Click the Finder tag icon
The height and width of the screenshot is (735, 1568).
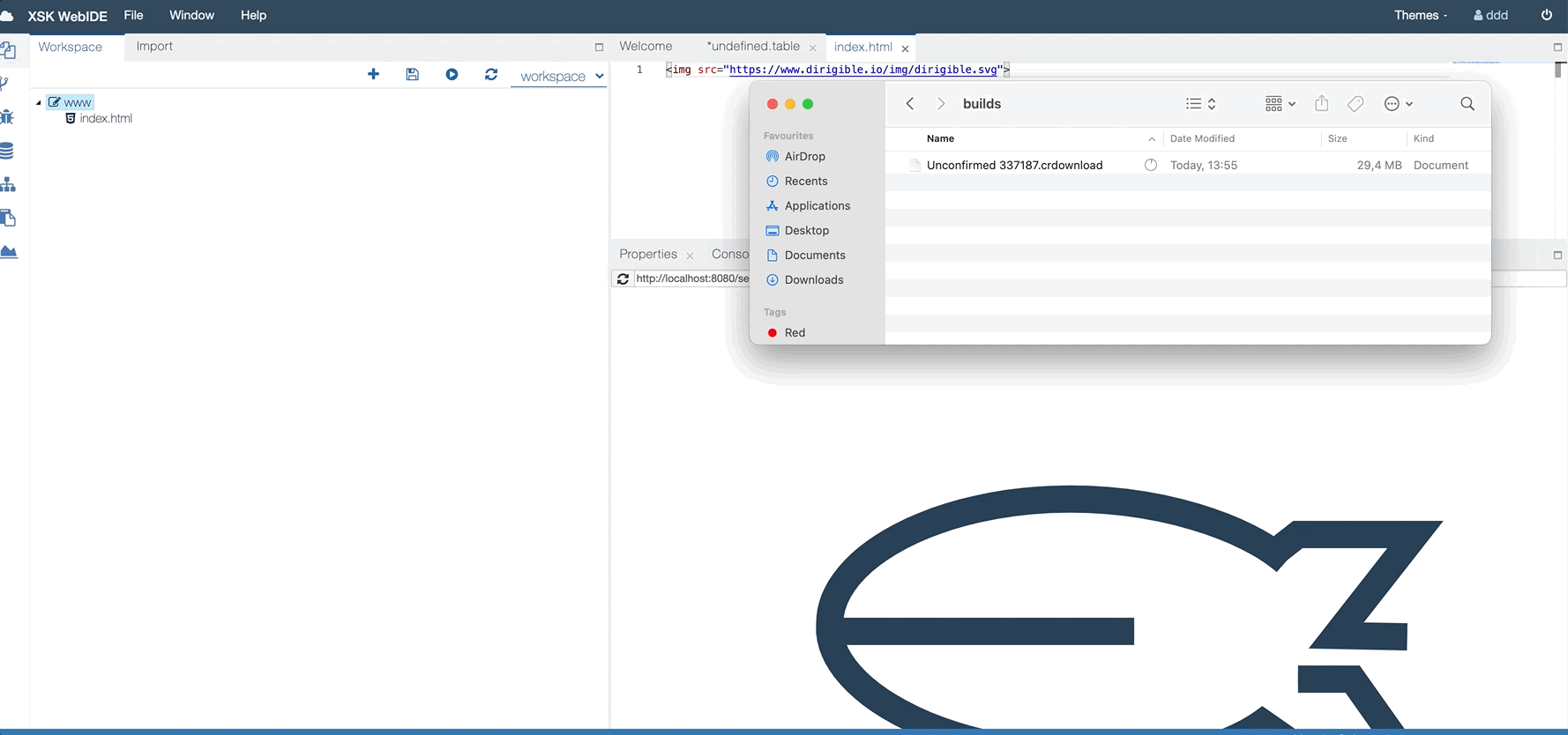tap(1355, 104)
